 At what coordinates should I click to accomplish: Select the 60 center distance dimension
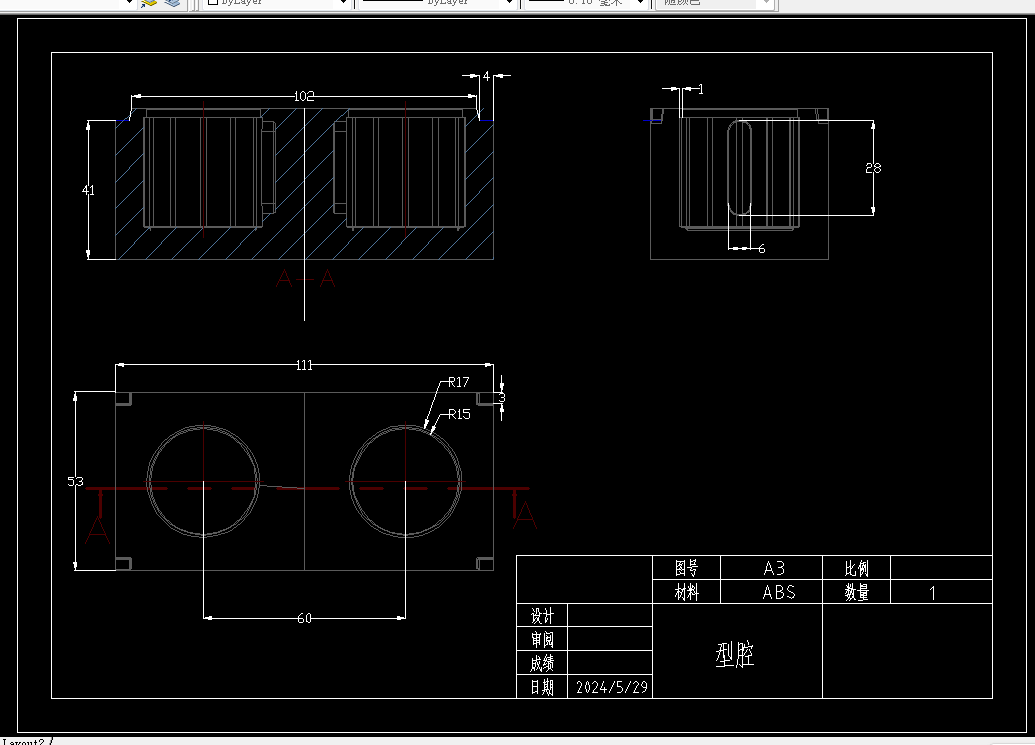point(304,618)
